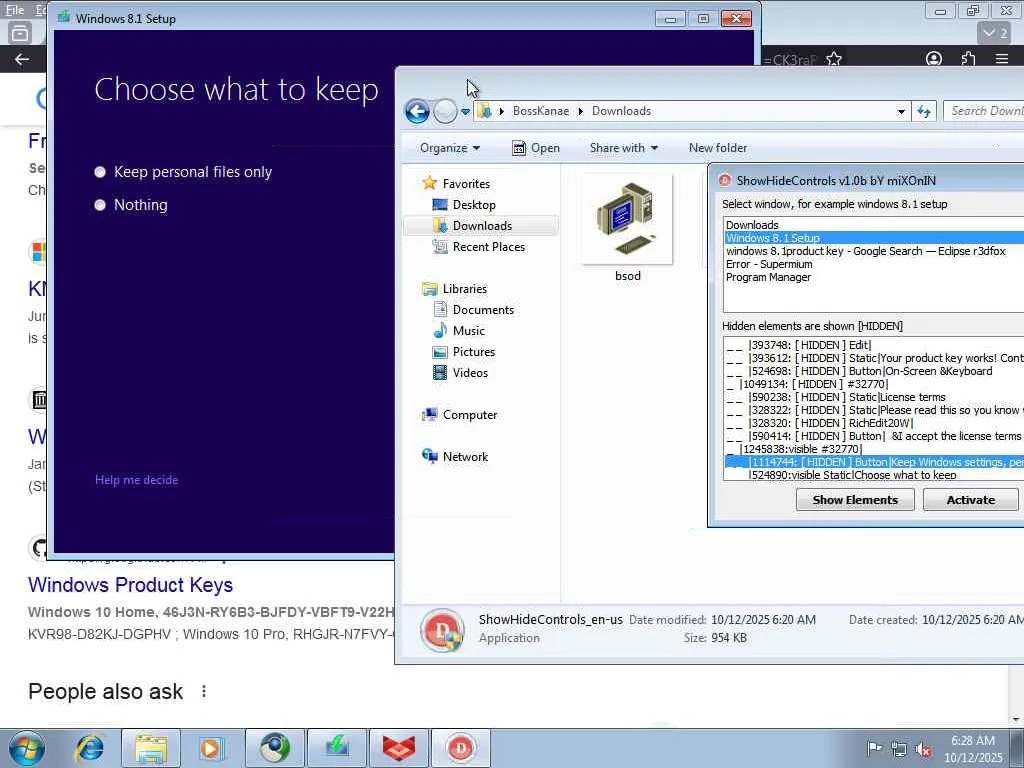Click ShowHideControls_en-us icon in details pane
Viewport: 1024px width, 768px height.
pyautogui.click(x=443, y=631)
